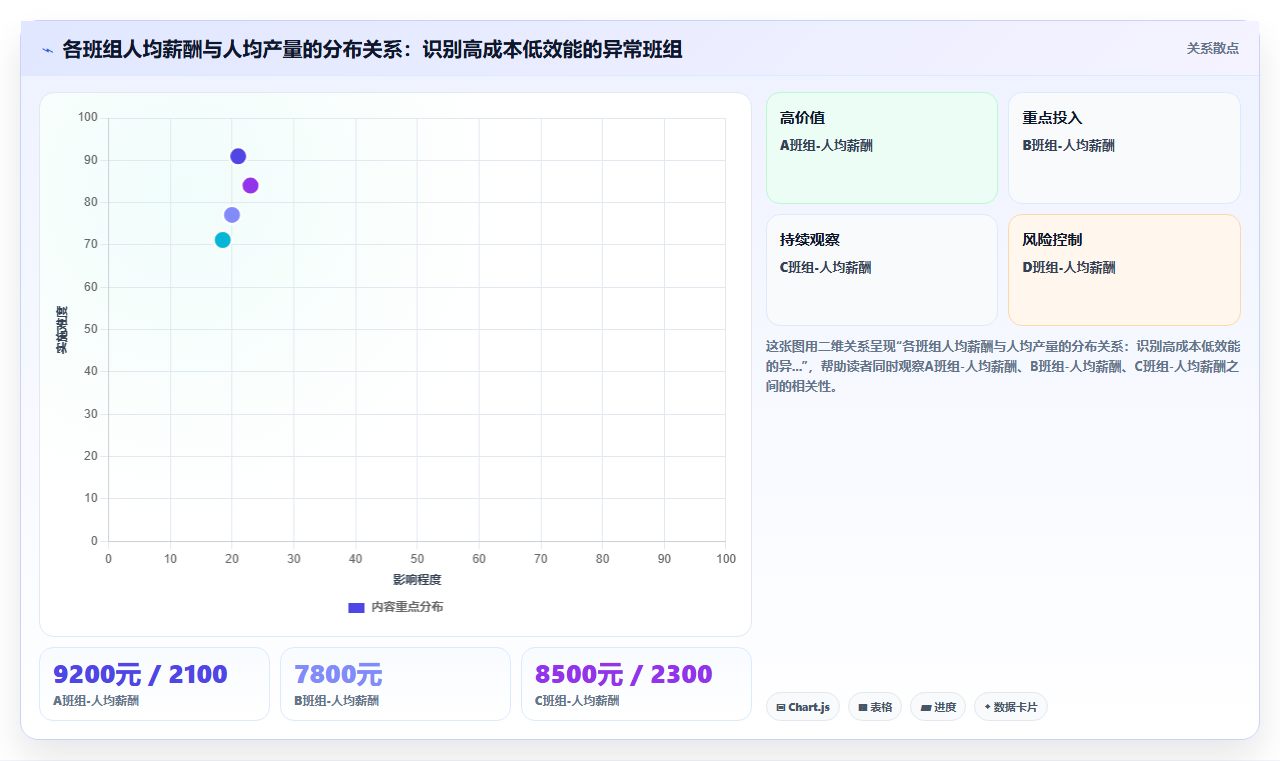Click the y-axis tick value 100
Image resolution: width=1280 pixels, height=761 pixels.
88,118
